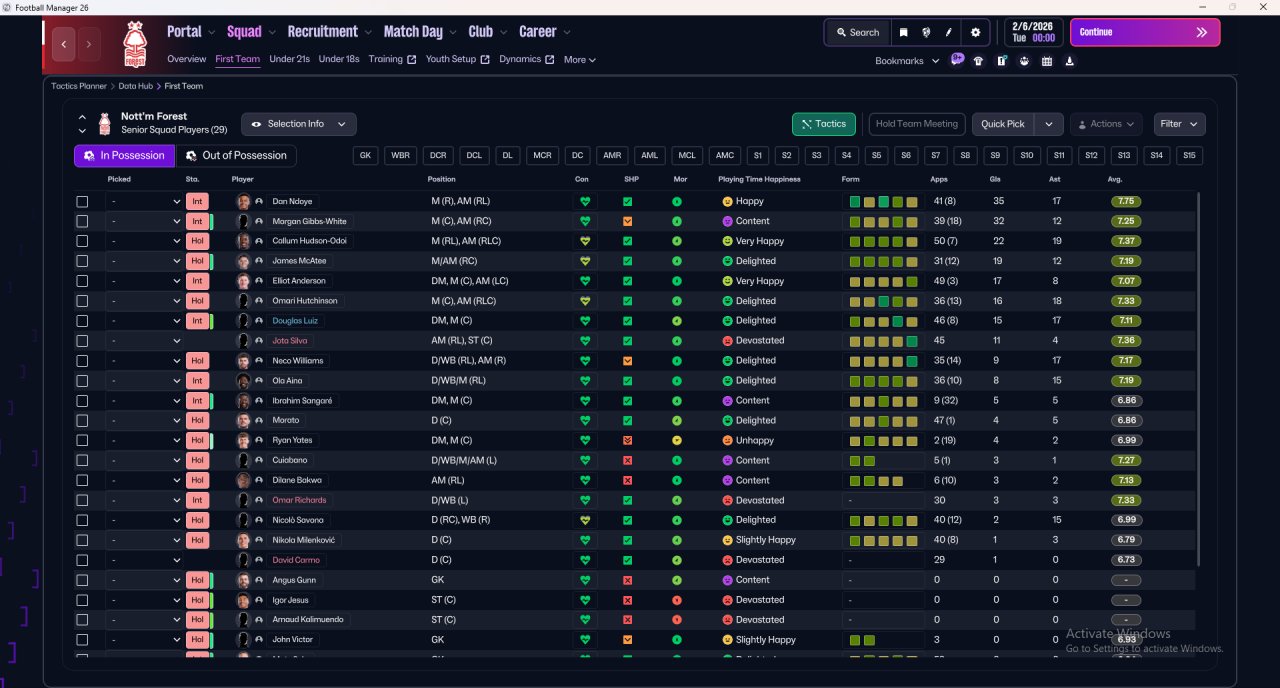Tick the checkbox for Ryan Yates
The height and width of the screenshot is (688, 1280).
[82, 440]
